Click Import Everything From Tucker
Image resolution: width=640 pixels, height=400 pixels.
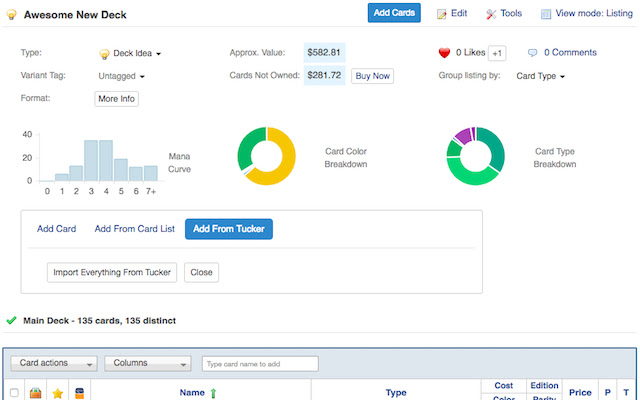112,272
